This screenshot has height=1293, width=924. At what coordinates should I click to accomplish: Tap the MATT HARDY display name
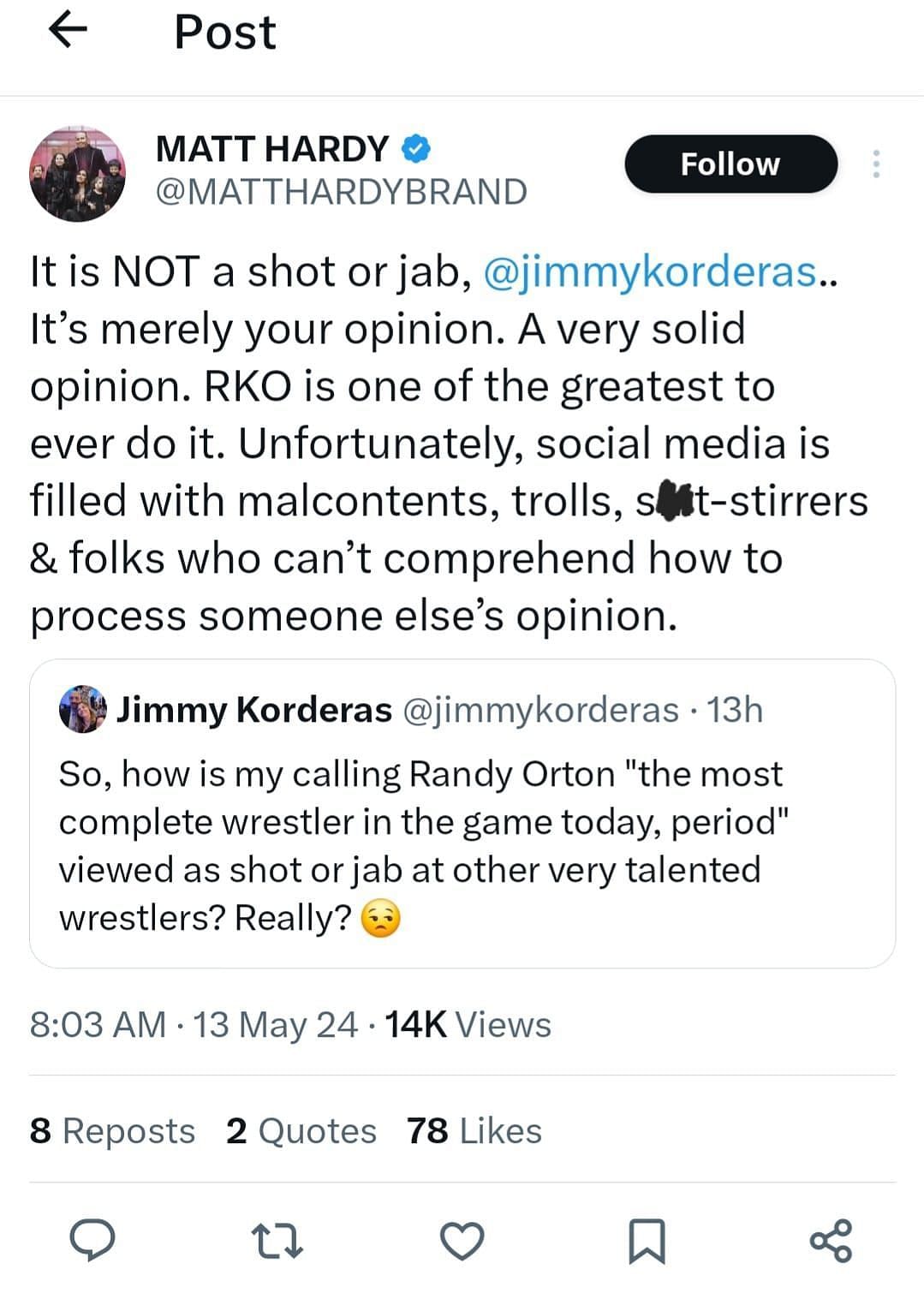tap(272, 149)
